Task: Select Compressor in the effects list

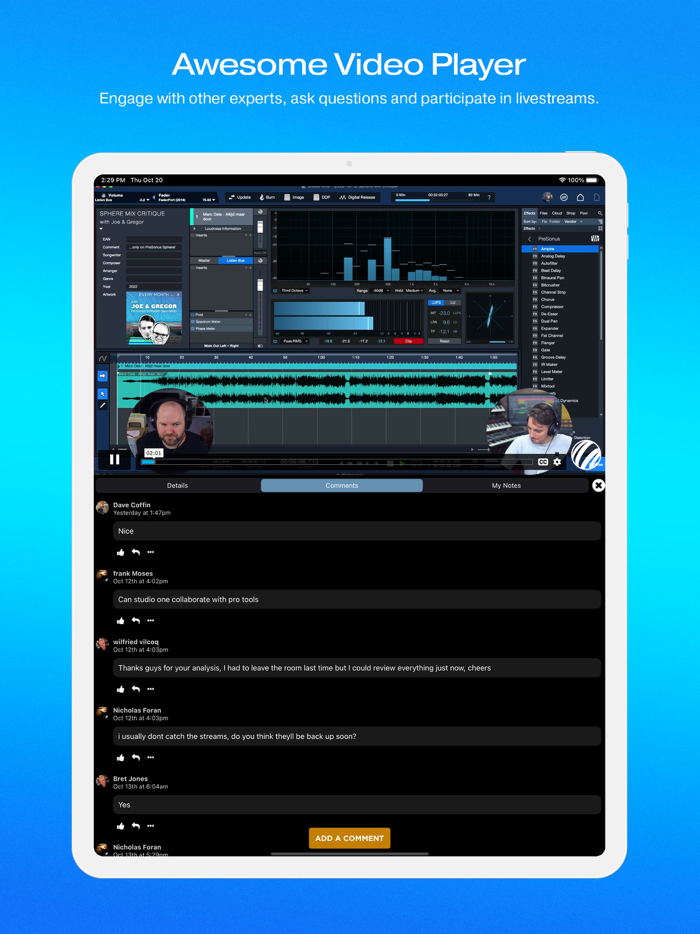Action: click(x=552, y=307)
